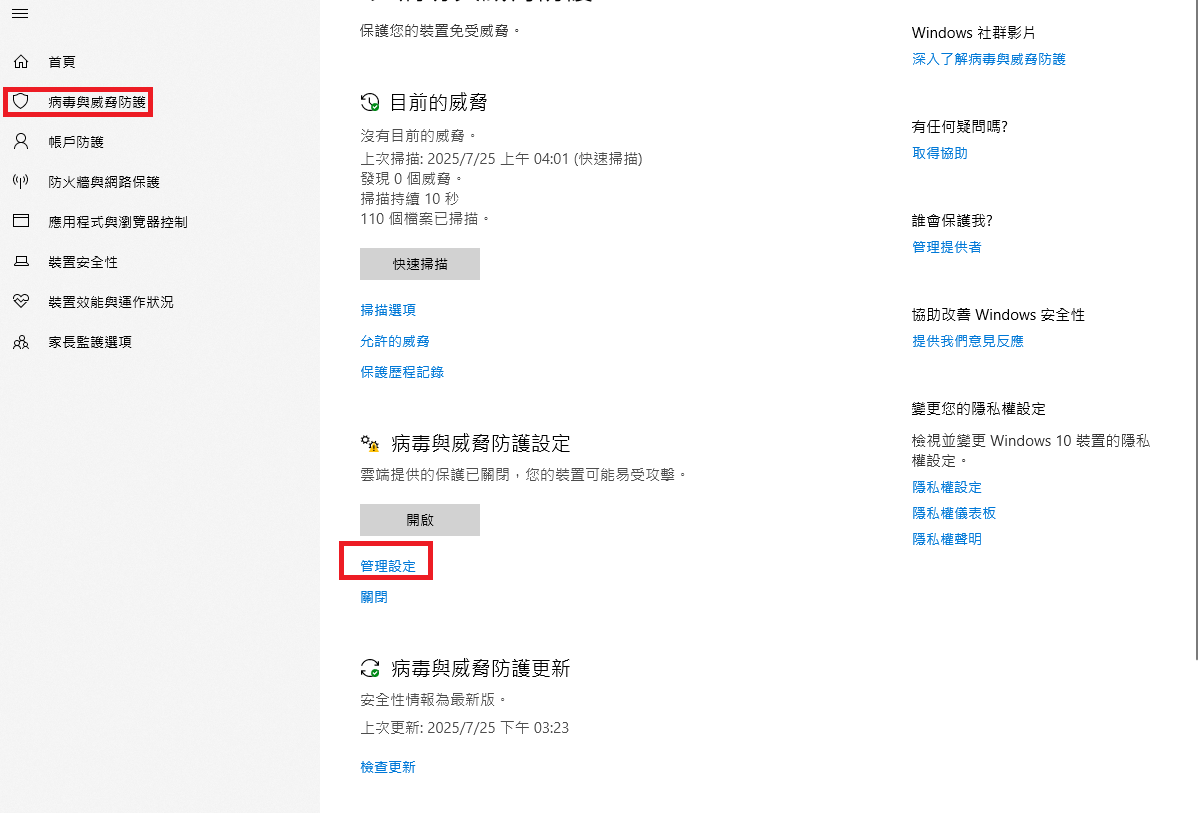Viewport: 1198px width, 813px height.
Task: Go to 帳戶防護 section
Action: (76, 142)
